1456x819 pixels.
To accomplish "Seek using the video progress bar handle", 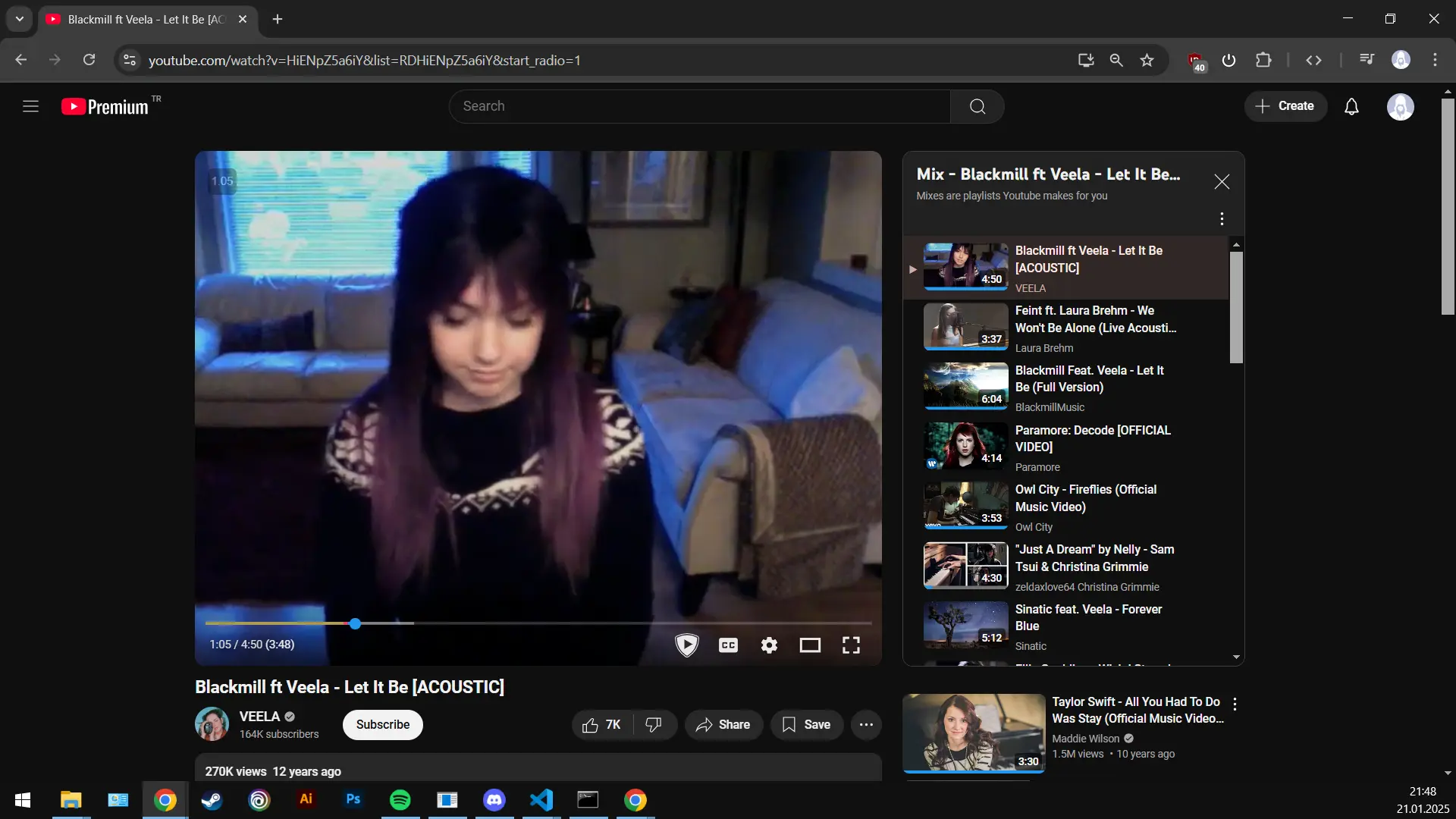I will (x=355, y=623).
